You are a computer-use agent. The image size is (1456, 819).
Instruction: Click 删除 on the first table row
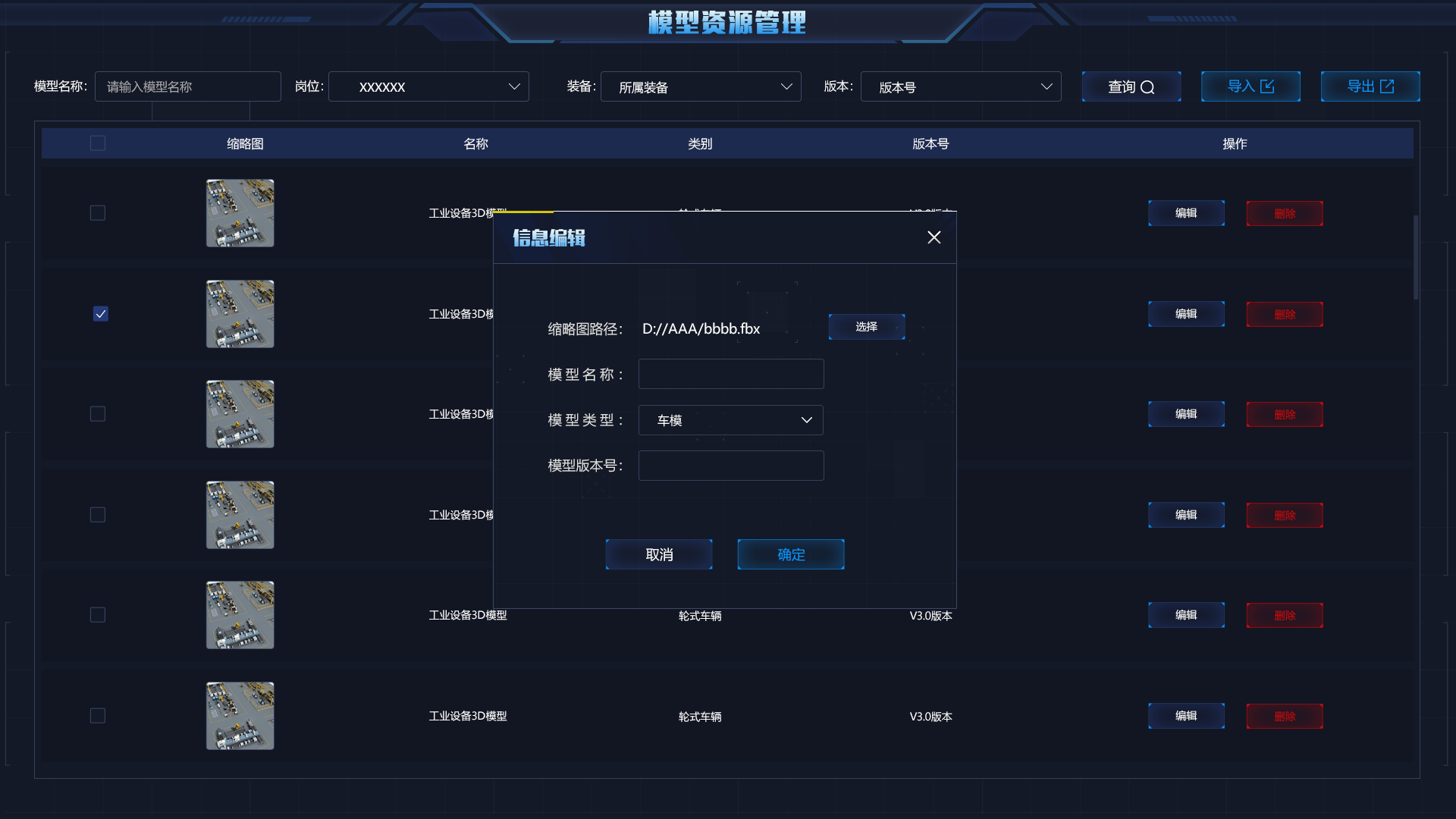(x=1284, y=214)
